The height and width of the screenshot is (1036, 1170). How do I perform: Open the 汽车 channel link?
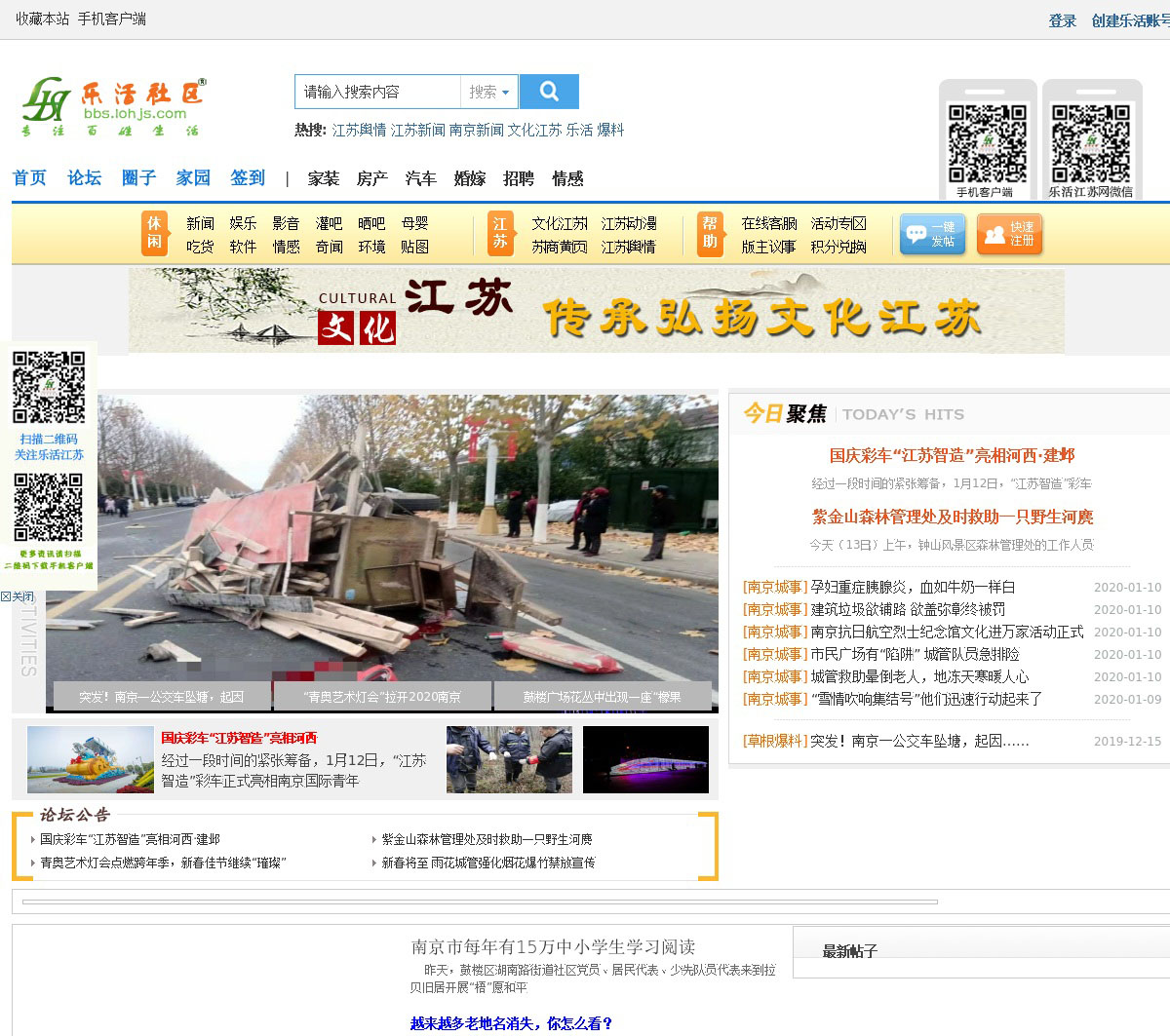tap(421, 178)
